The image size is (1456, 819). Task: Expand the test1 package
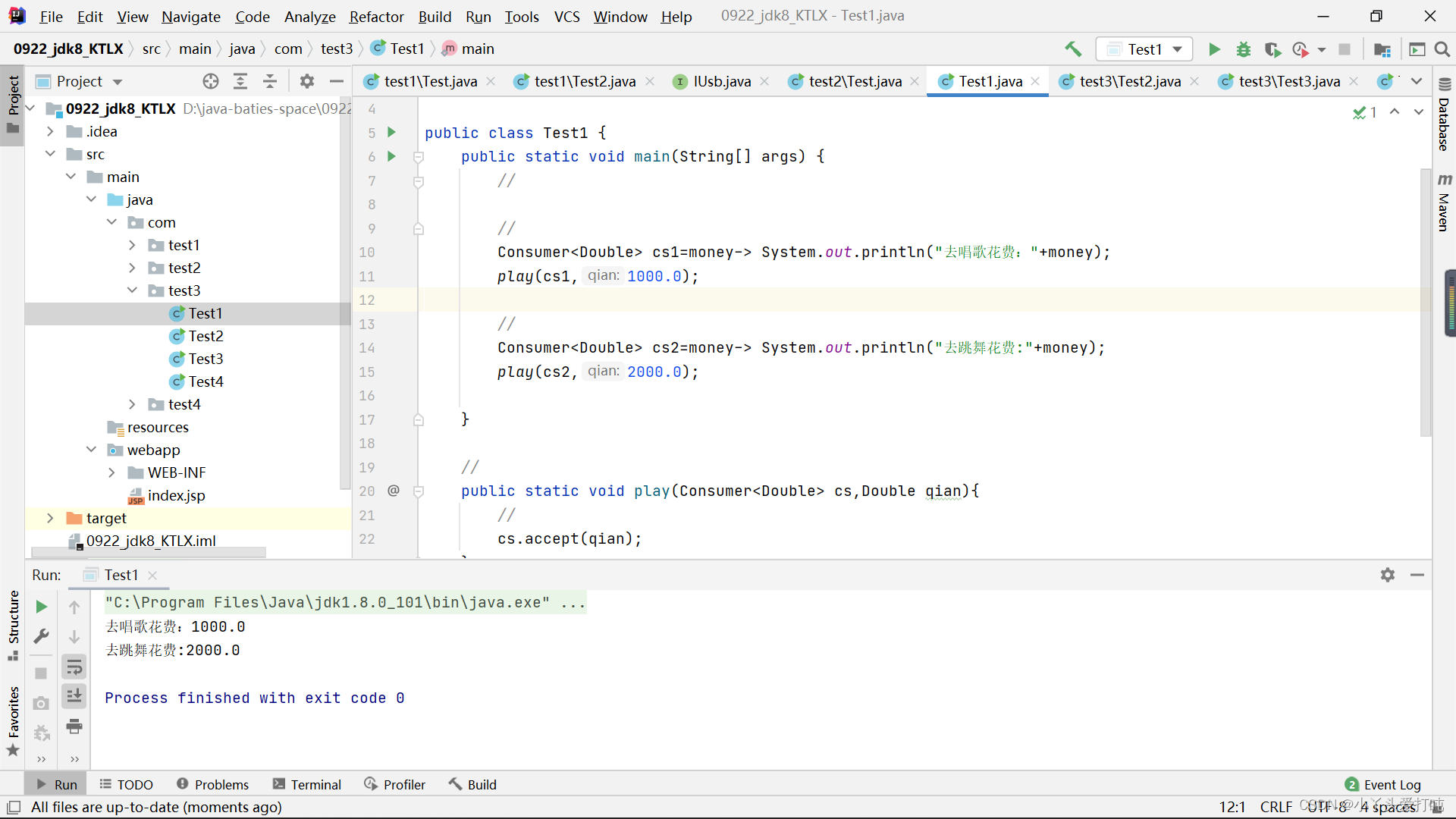132,245
